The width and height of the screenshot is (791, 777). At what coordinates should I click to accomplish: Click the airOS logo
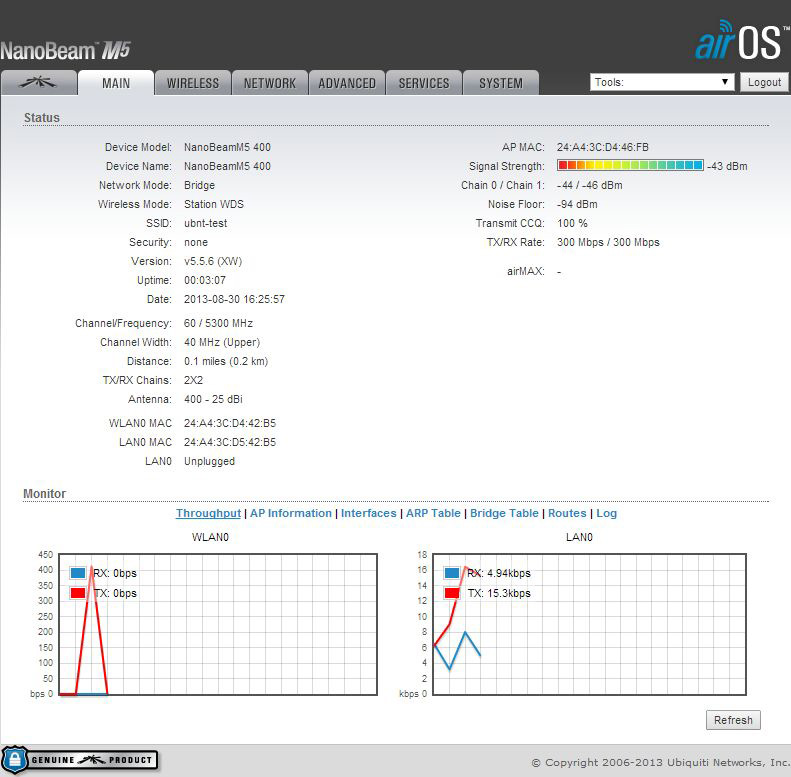pos(742,40)
